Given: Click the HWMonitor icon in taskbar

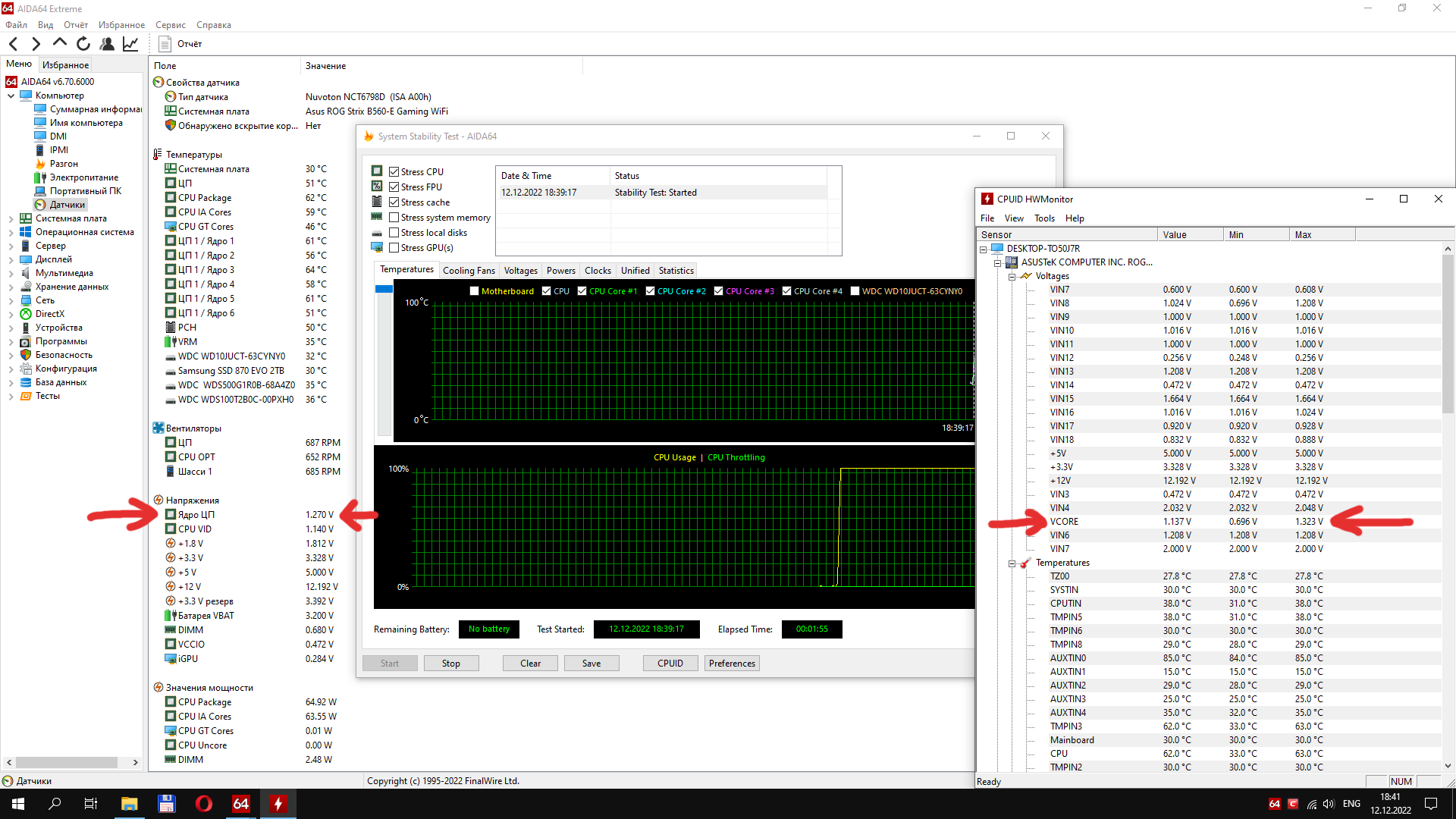Looking at the screenshot, I should (278, 804).
